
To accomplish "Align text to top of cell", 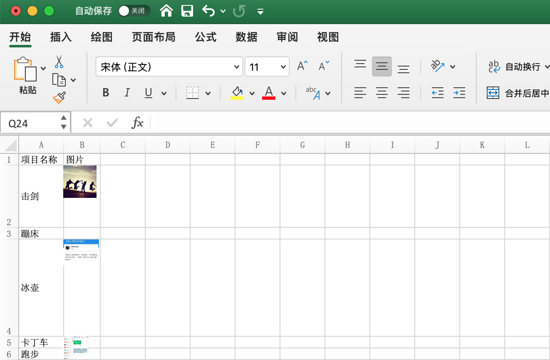I will (360, 64).
